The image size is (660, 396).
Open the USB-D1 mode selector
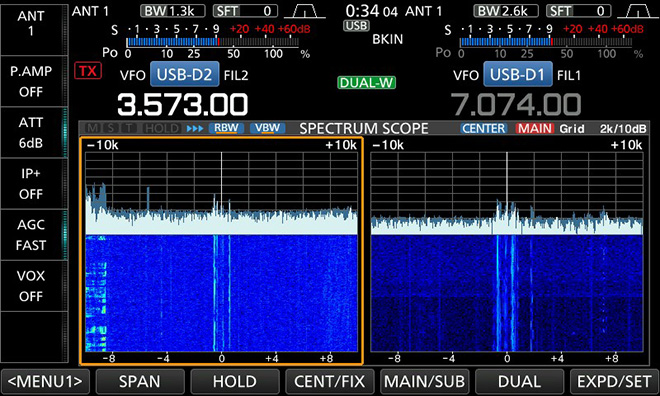click(517, 74)
